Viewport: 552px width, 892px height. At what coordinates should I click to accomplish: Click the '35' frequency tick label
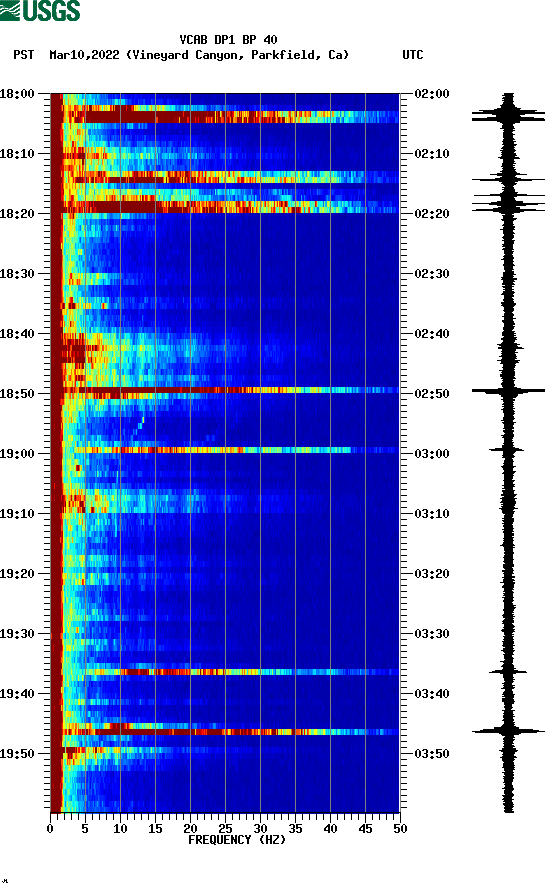pyautogui.click(x=295, y=829)
